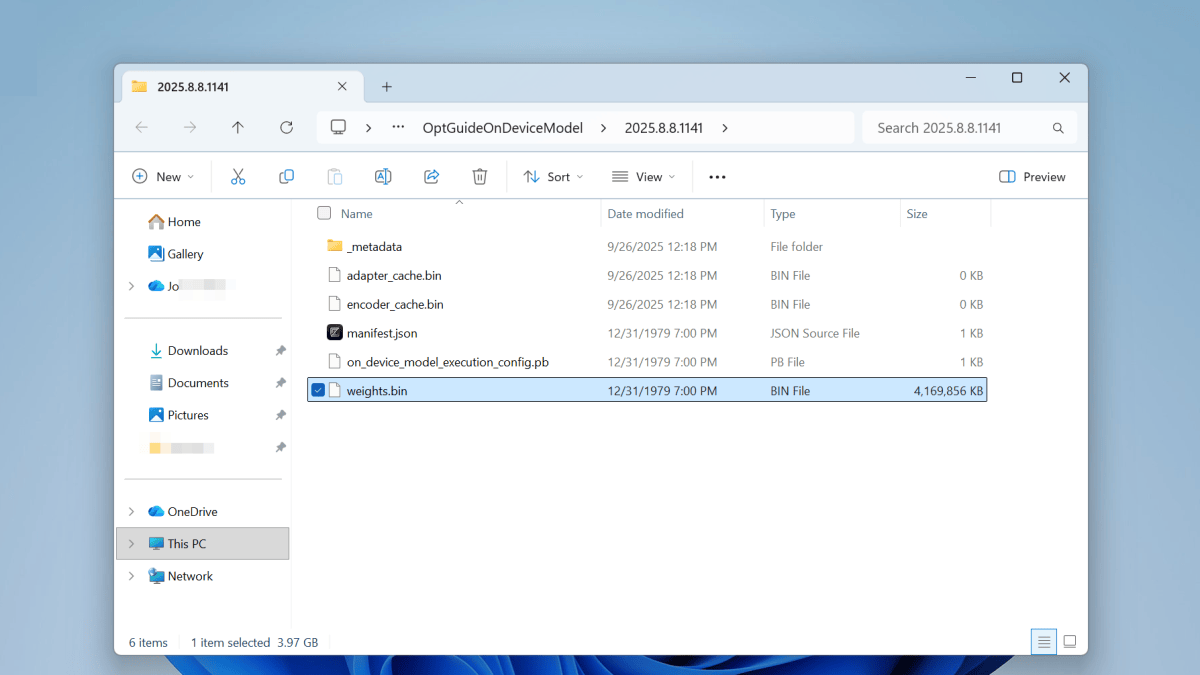Switch to large thumbnails view in status bar
This screenshot has height=675, width=1200.
[1070, 642]
